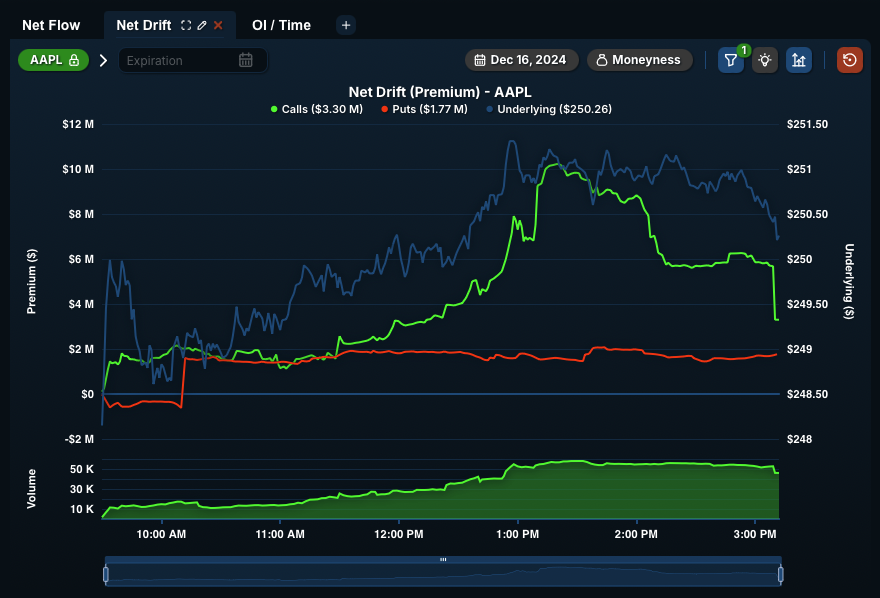Click the $4 M premium axis label
Image resolution: width=880 pixels, height=598 pixels.
pyautogui.click(x=81, y=304)
